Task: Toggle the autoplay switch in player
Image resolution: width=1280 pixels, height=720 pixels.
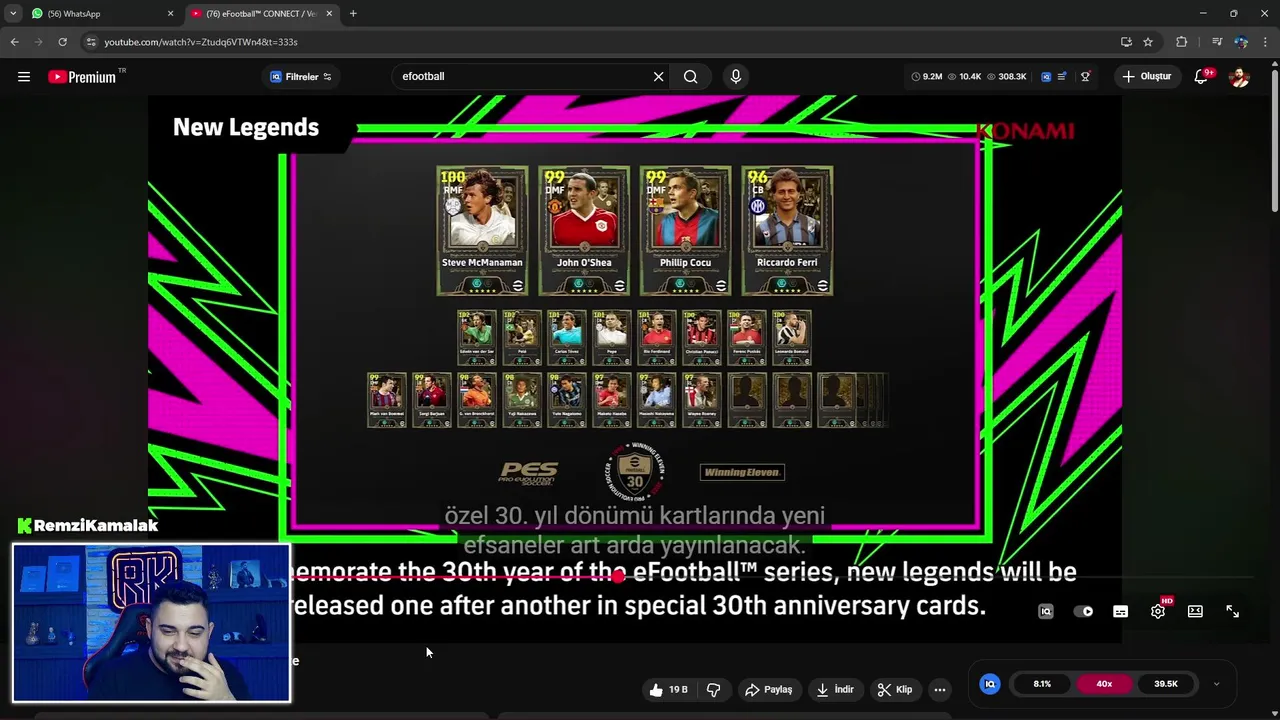Action: [x=1083, y=611]
